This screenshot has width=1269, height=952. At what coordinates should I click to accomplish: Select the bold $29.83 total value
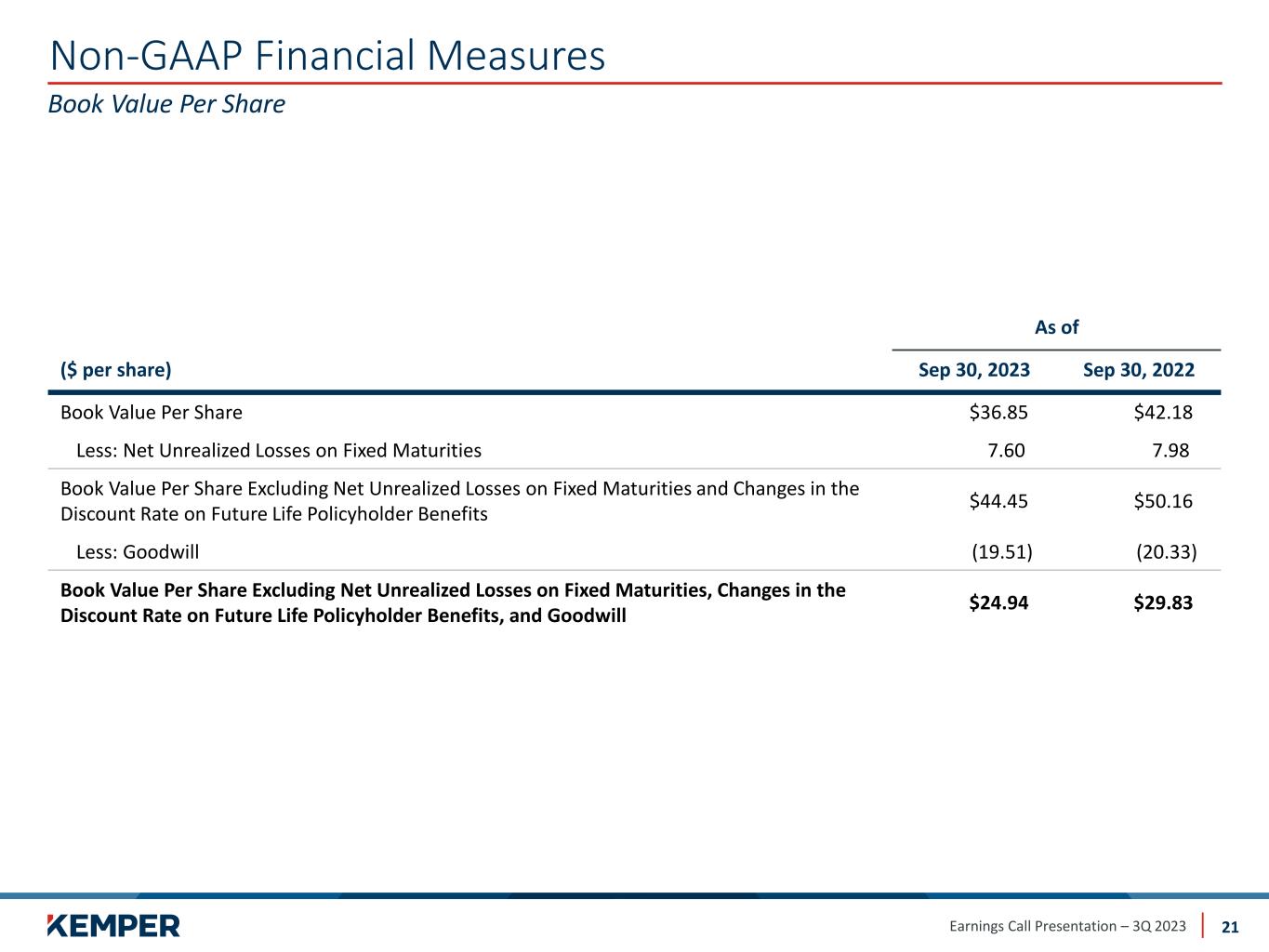point(1163,603)
